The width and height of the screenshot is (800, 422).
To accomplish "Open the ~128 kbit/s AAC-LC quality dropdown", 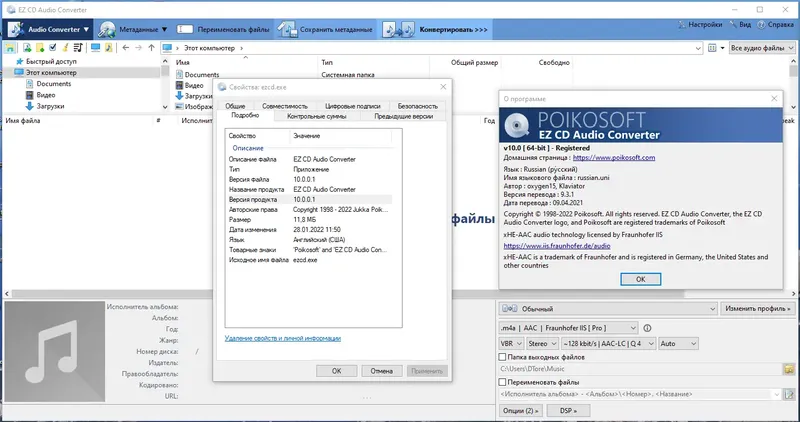I will tap(608, 344).
